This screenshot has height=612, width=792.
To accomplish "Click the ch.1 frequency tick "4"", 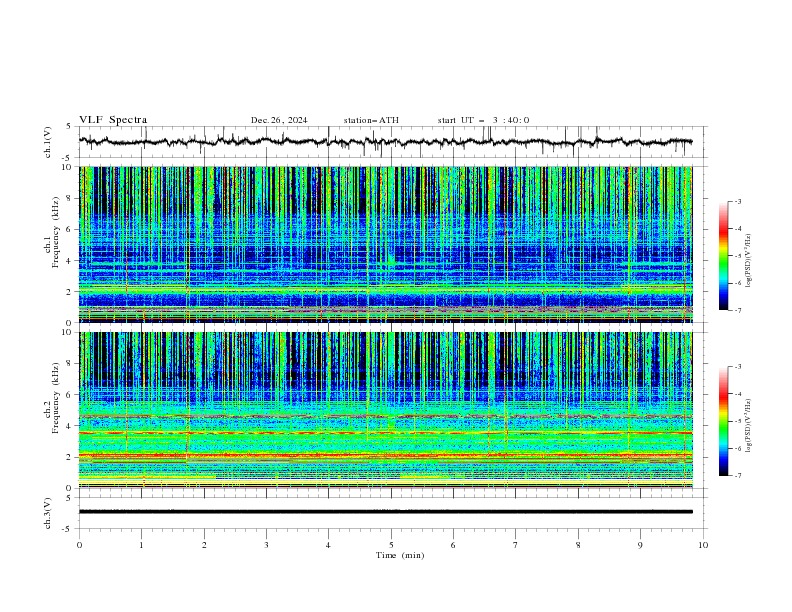I will pos(69,261).
